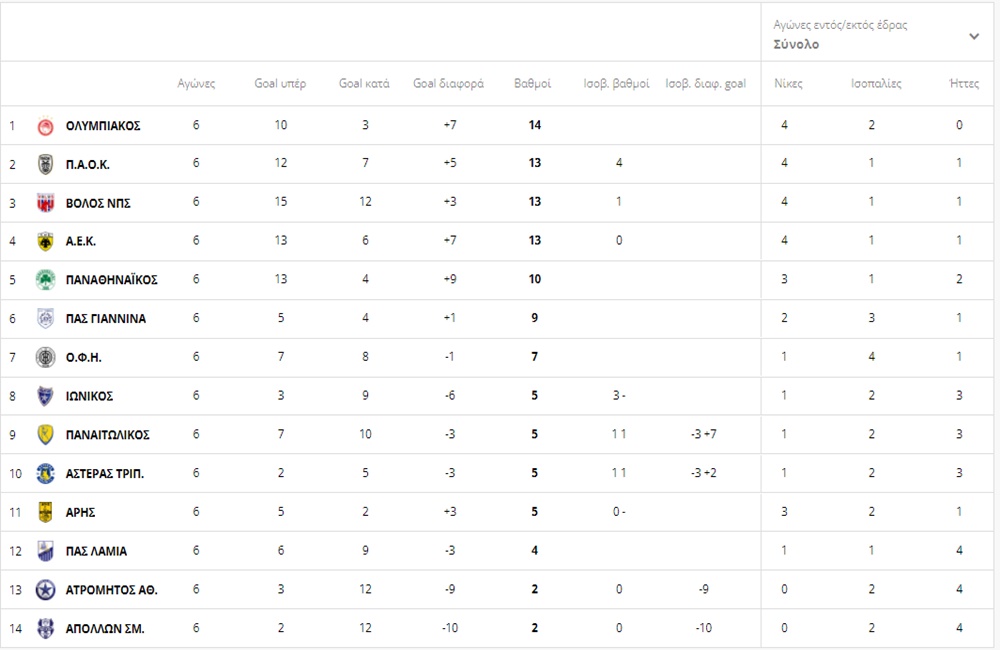Open team link 'ΑΣΤΕΡΑΣ ΤΡΙΠ.'

click(x=105, y=474)
